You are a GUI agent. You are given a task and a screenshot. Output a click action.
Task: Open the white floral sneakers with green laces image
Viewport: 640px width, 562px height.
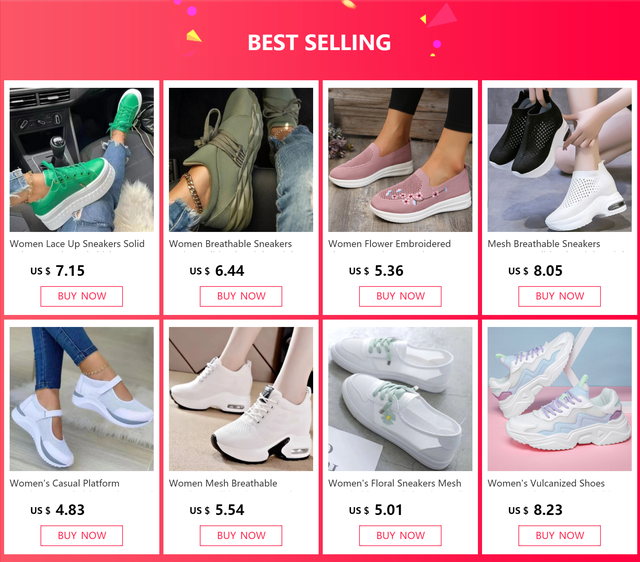[400, 399]
